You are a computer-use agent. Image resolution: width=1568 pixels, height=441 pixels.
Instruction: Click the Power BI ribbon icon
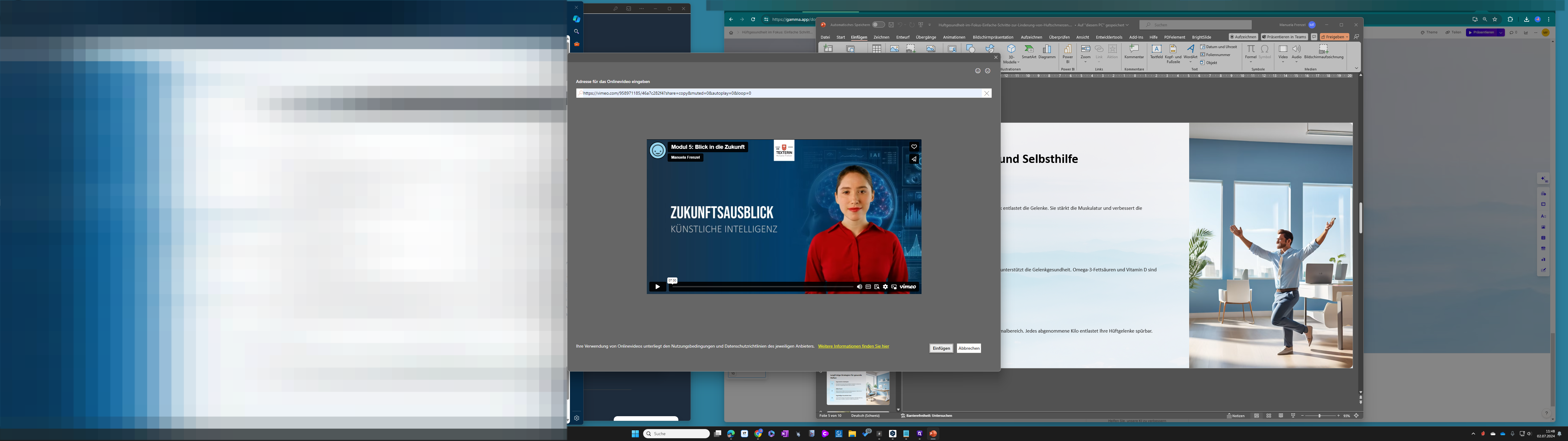click(x=1068, y=54)
